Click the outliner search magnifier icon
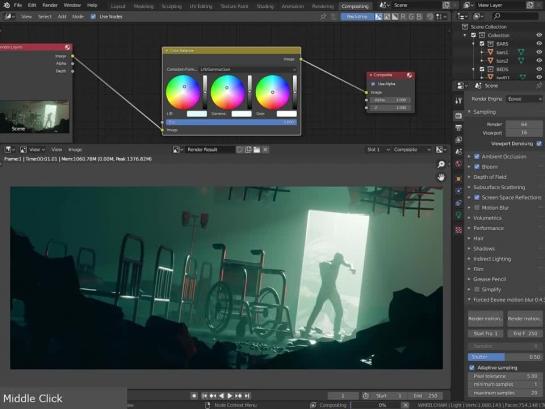The height and width of the screenshot is (409, 545). [x=497, y=16]
